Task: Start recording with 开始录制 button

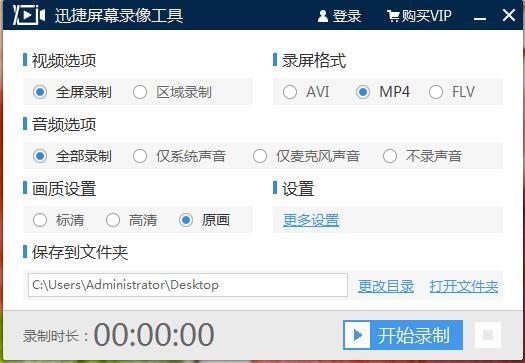Action: point(403,335)
